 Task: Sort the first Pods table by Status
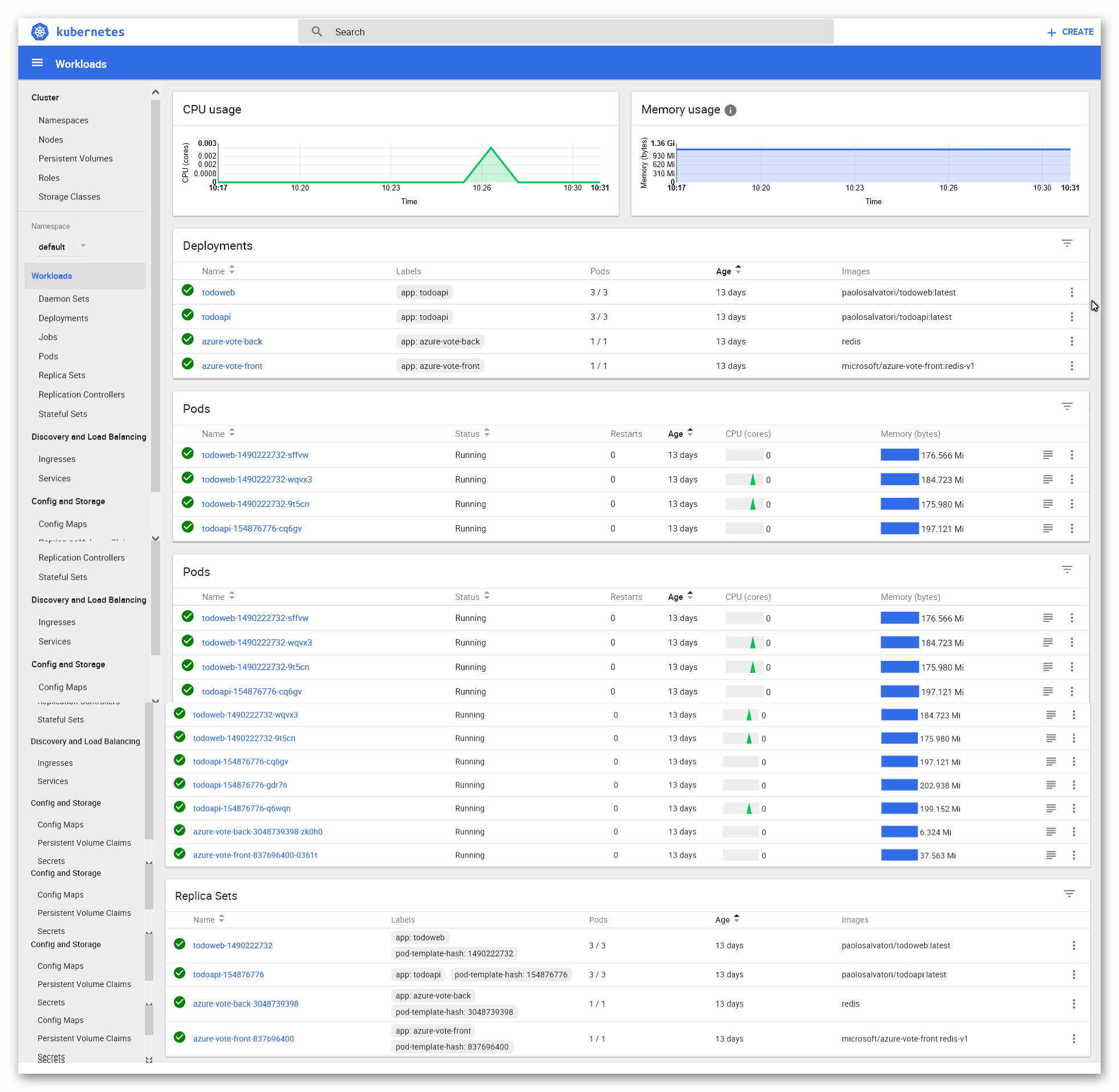click(x=467, y=434)
